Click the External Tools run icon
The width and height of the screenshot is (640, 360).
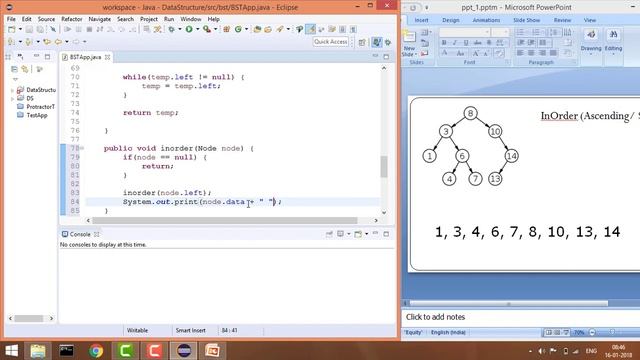pos(207,29)
